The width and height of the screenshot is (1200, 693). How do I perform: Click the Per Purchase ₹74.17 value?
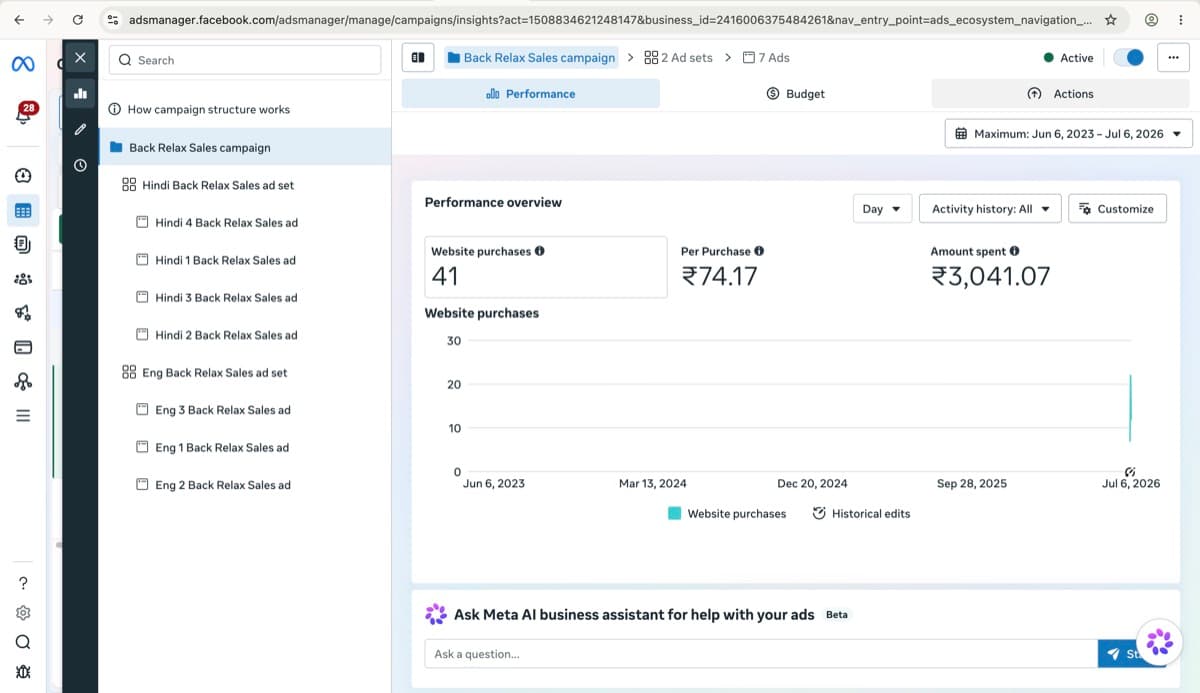click(x=719, y=276)
